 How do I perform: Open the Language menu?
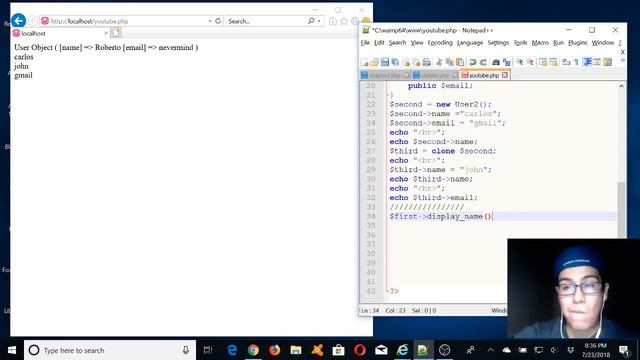[x=470, y=43]
